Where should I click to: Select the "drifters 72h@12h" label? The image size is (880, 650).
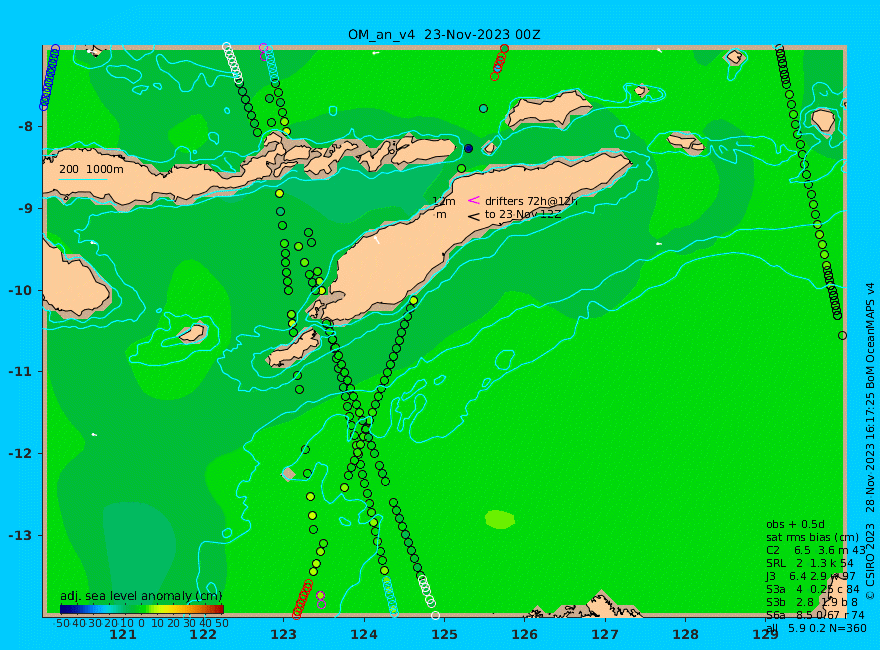click(531, 201)
